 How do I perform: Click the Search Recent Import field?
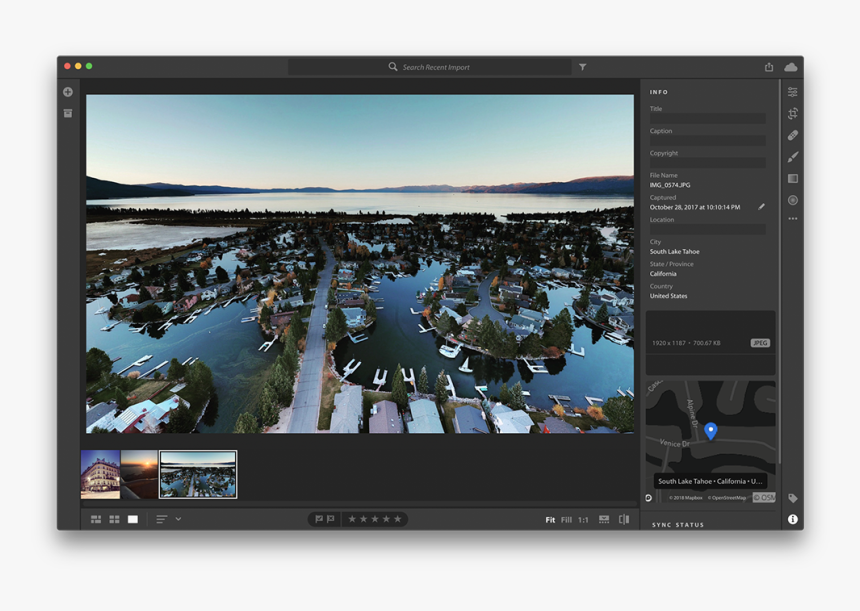click(429, 67)
